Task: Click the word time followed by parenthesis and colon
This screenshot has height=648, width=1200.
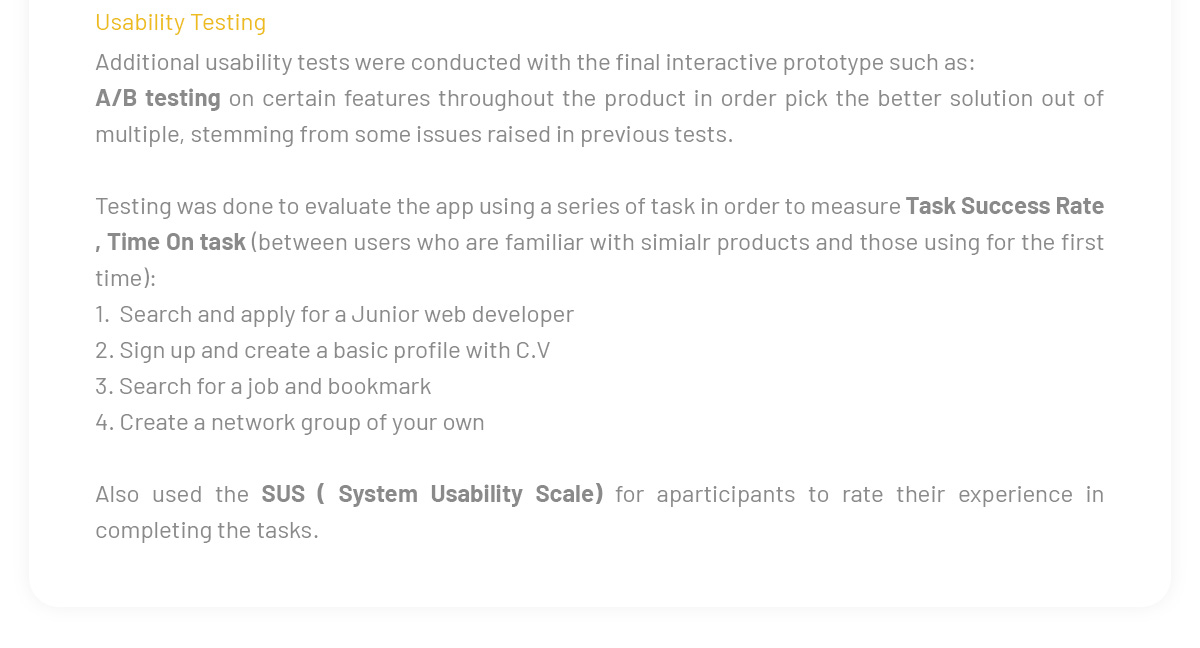Action: tap(125, 278)
